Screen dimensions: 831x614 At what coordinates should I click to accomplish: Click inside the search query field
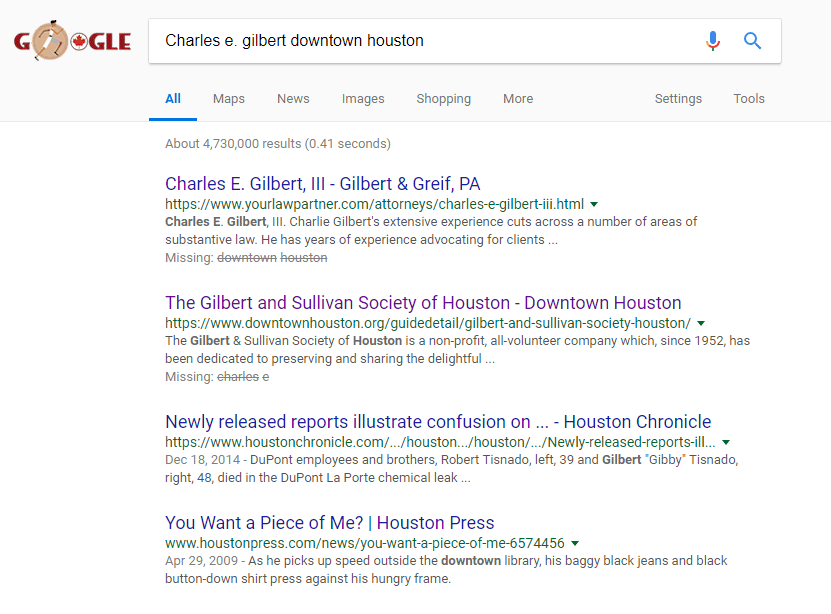pos(420,41)
